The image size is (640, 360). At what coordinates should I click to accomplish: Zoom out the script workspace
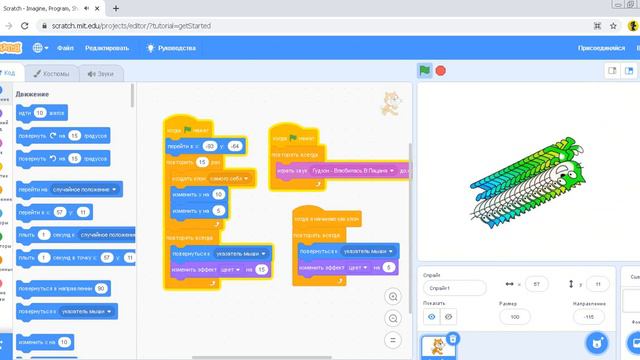pos(393,318)
